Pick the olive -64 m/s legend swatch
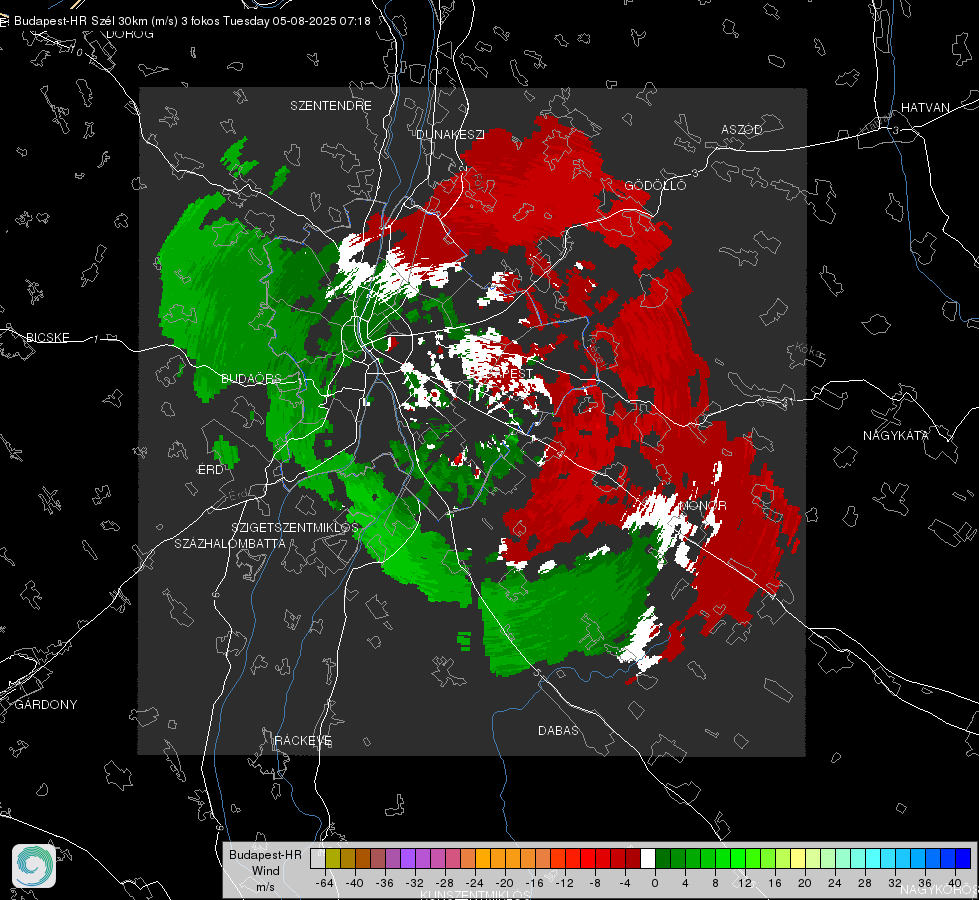The image size is (979, 900). [x=333, y=859]
